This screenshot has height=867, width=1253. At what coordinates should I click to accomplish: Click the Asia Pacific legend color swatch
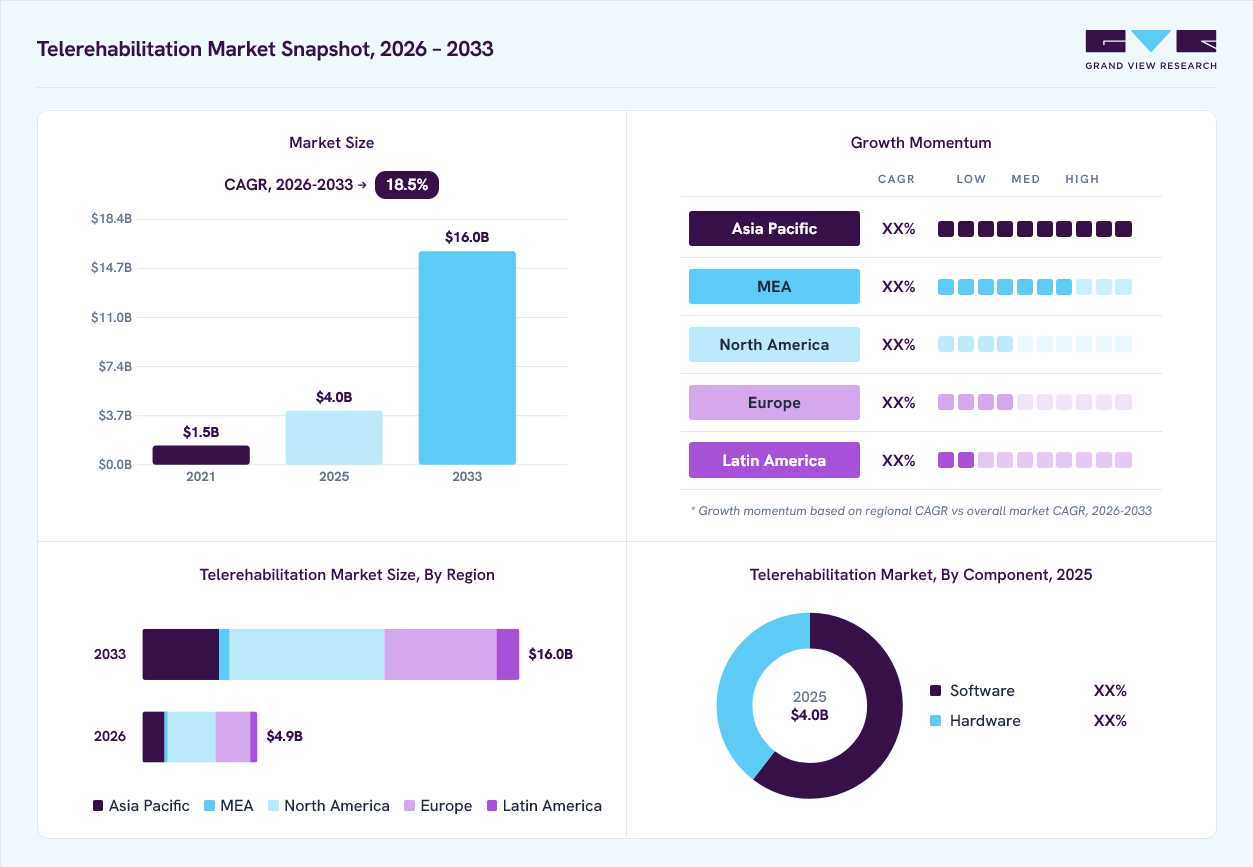coord(98,806)
